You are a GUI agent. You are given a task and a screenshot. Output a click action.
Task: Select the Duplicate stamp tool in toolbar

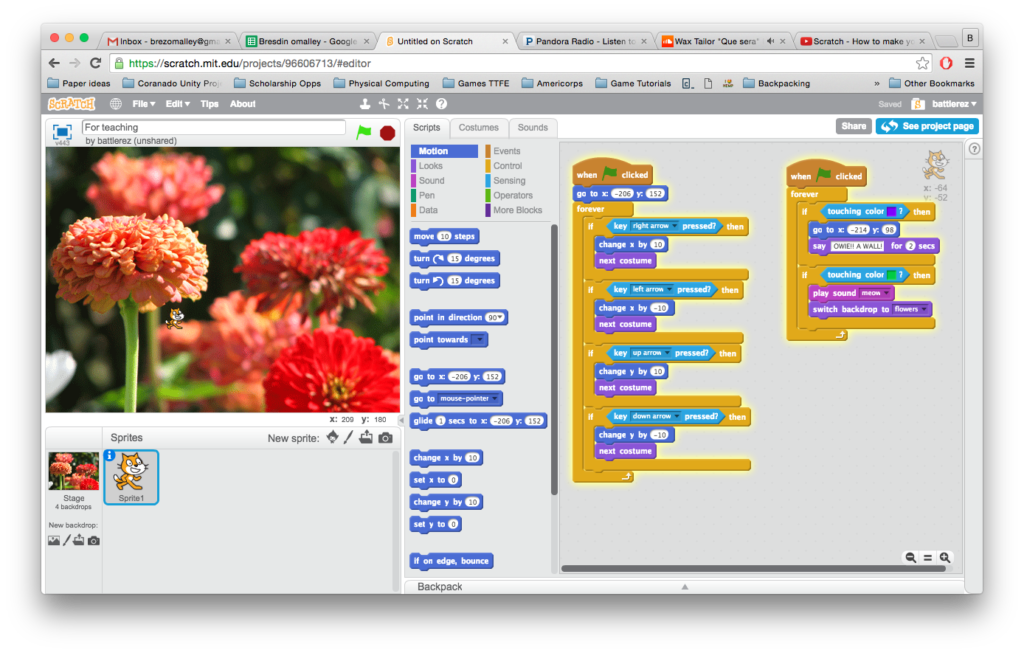pos(365,104)
